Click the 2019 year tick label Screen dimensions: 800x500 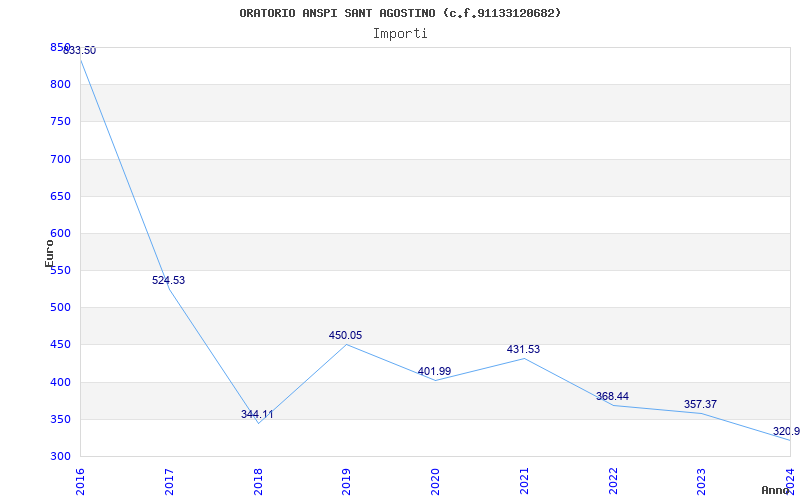(346, 481)
